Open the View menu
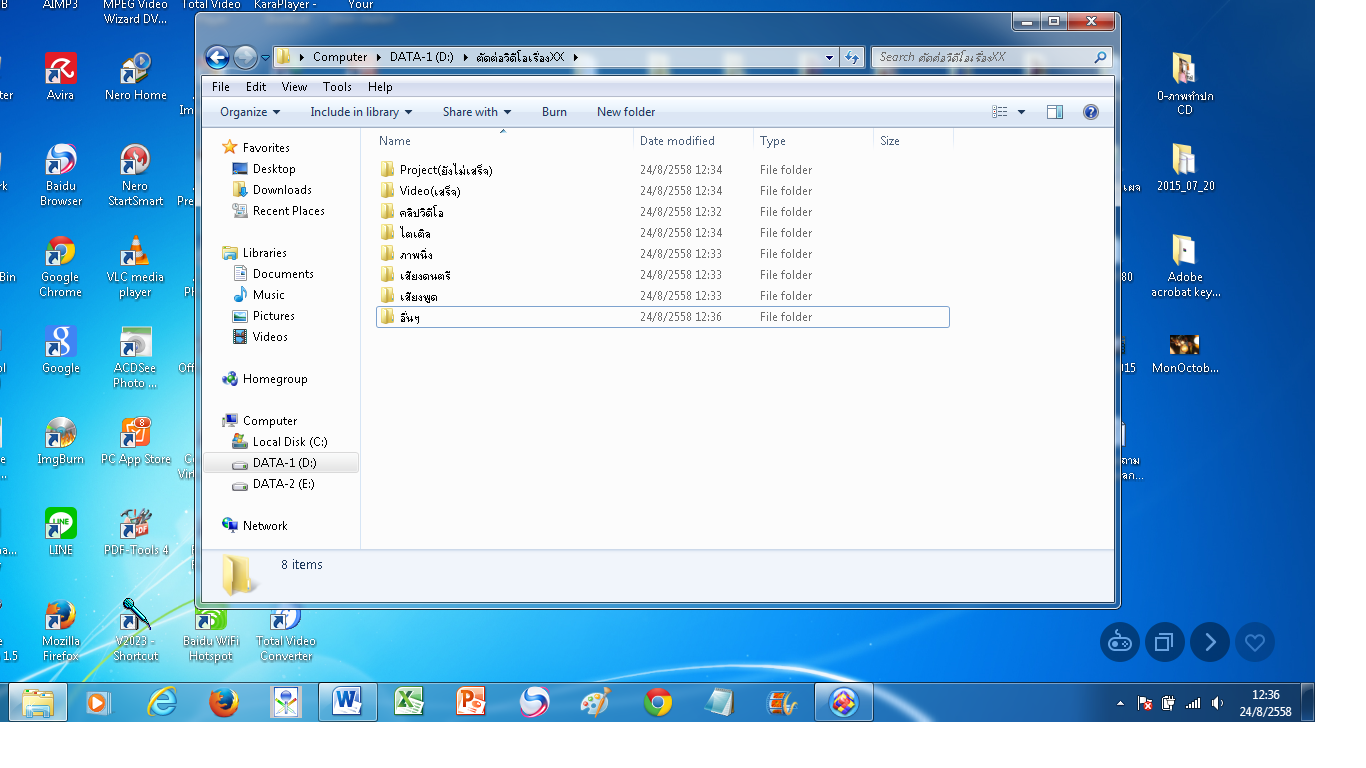This screenshot has width=1366, height=768. 293,86
